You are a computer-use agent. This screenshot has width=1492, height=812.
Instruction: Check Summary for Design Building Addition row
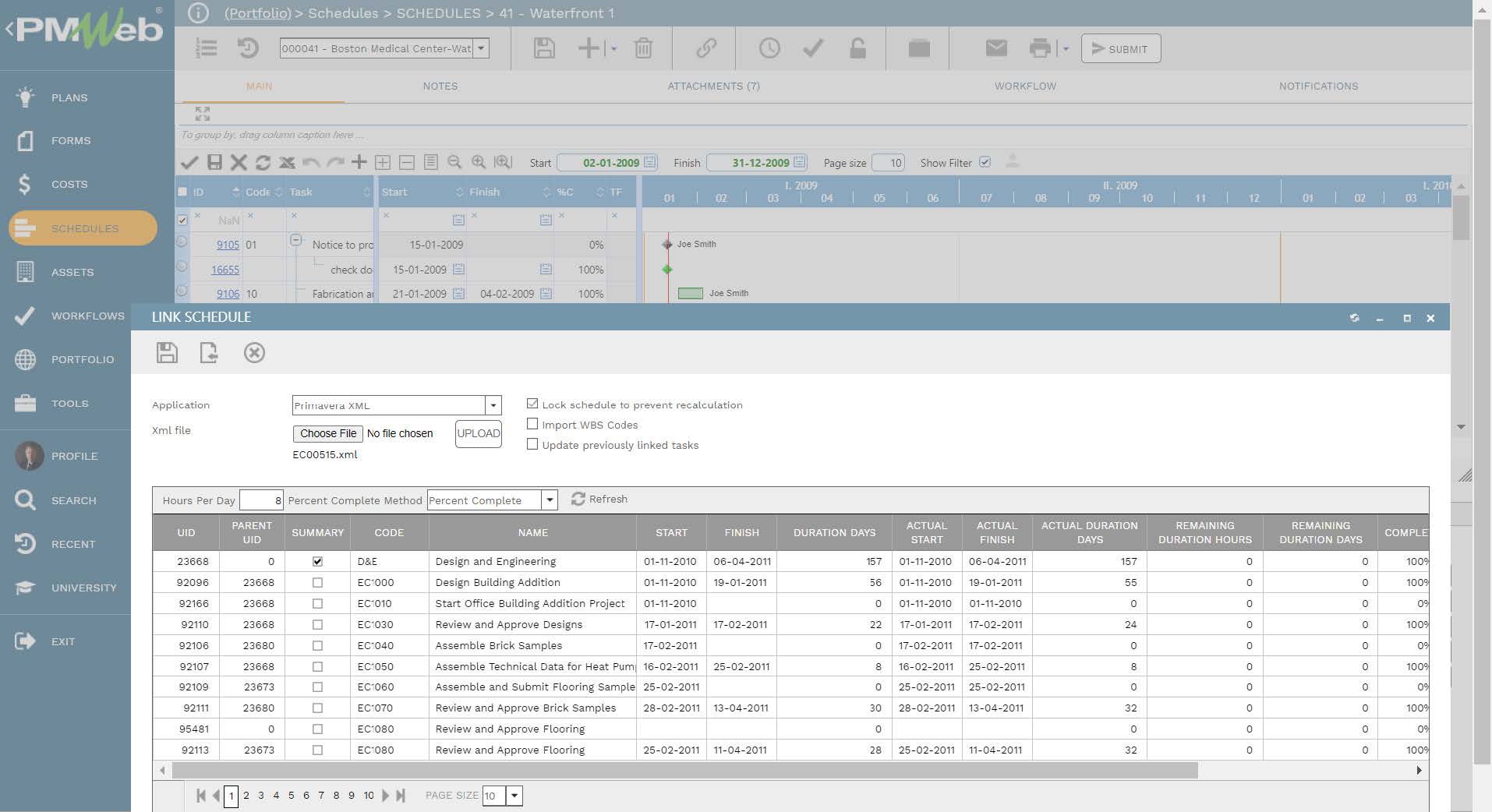[x=317, y=582]
